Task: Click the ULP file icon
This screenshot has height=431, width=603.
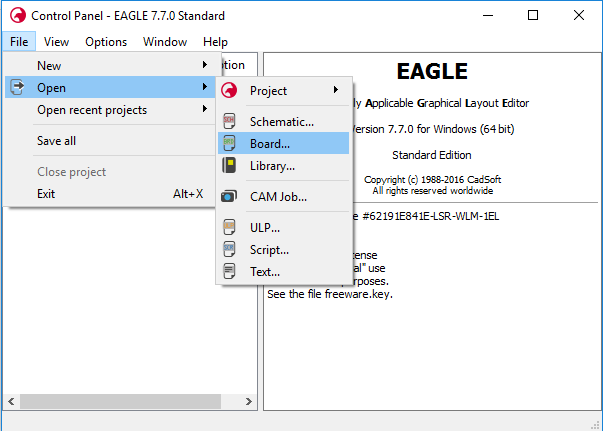Action: (230, 228)
